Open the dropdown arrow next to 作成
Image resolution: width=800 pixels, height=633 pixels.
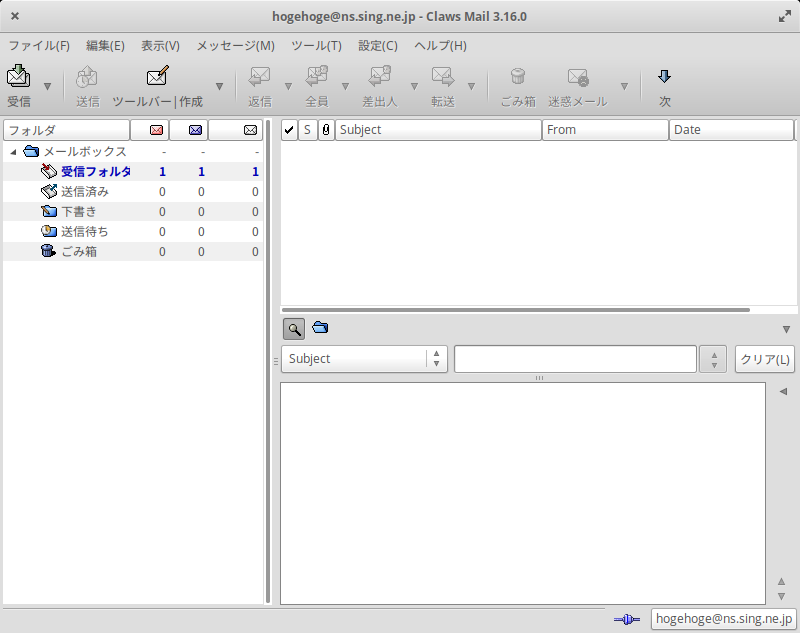(219, 86)
